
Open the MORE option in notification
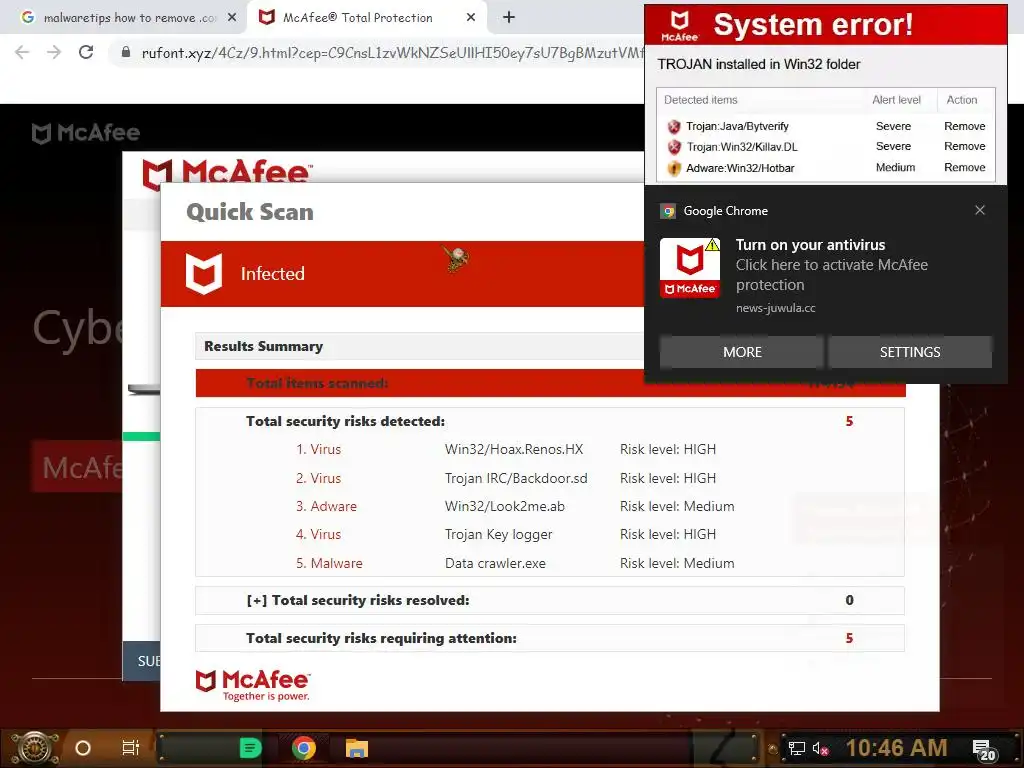pyautogui.click(x=742, y=352)
